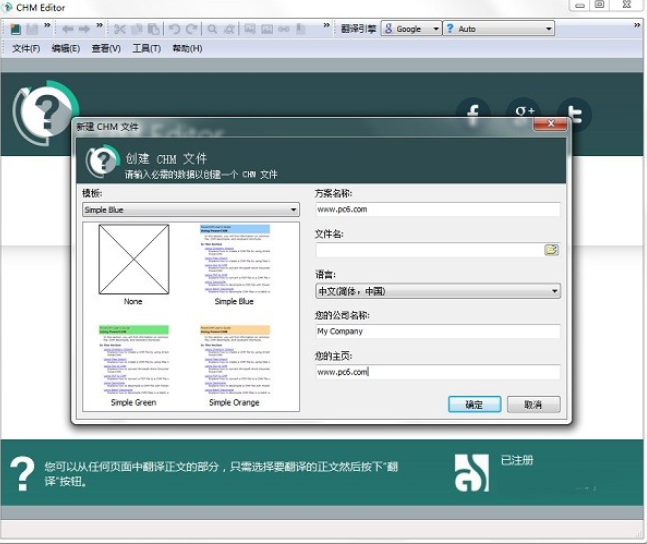The image size is (647, 544).
Task: Click the 翻译引擎 label in toolbar
Action: pos(358,29)
